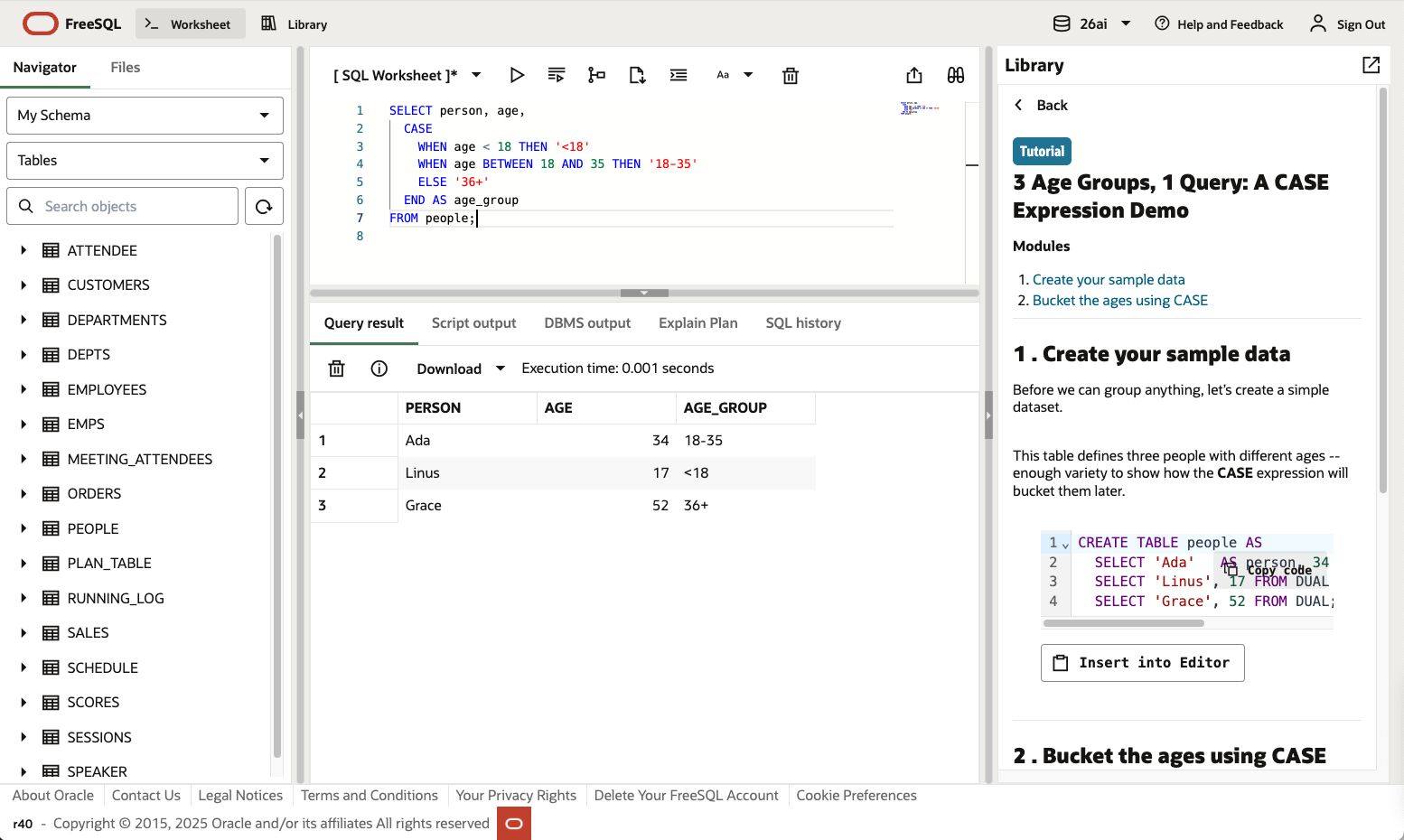Click the Run Script icon
Screen dimensions: 1404x840
(x=557, y=75)
